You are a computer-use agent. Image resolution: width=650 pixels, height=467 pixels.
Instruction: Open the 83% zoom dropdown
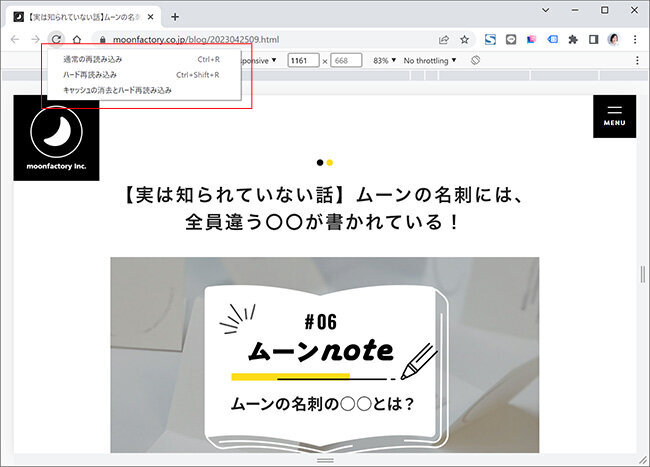pyautogui.click(x=384, y=60)
